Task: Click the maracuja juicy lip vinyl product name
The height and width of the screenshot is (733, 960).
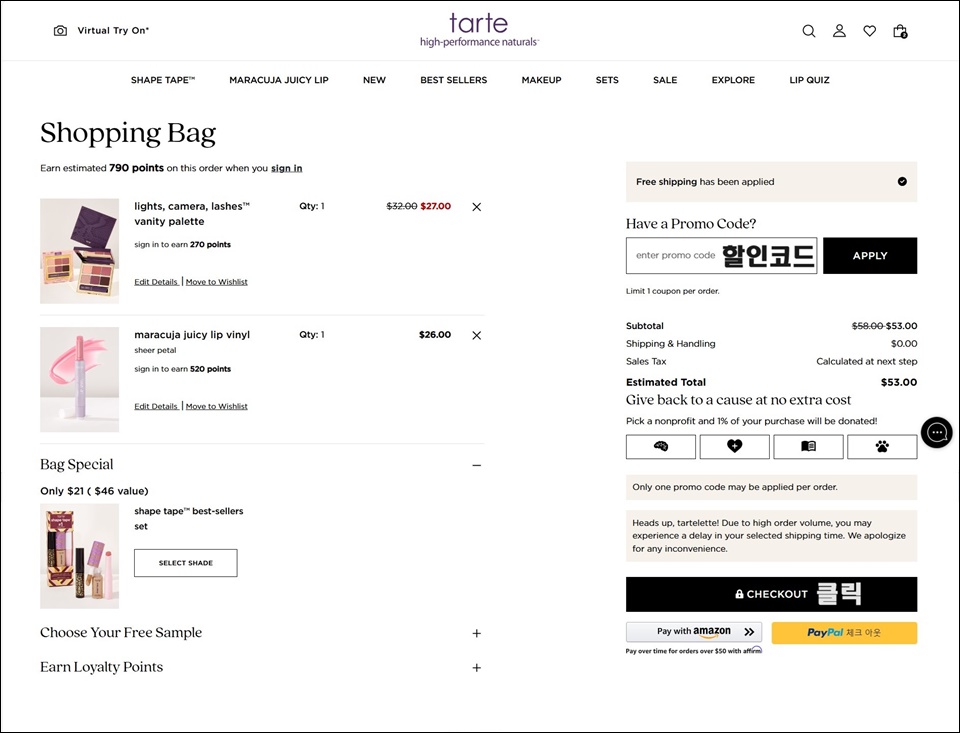Action: coord(192,335)
